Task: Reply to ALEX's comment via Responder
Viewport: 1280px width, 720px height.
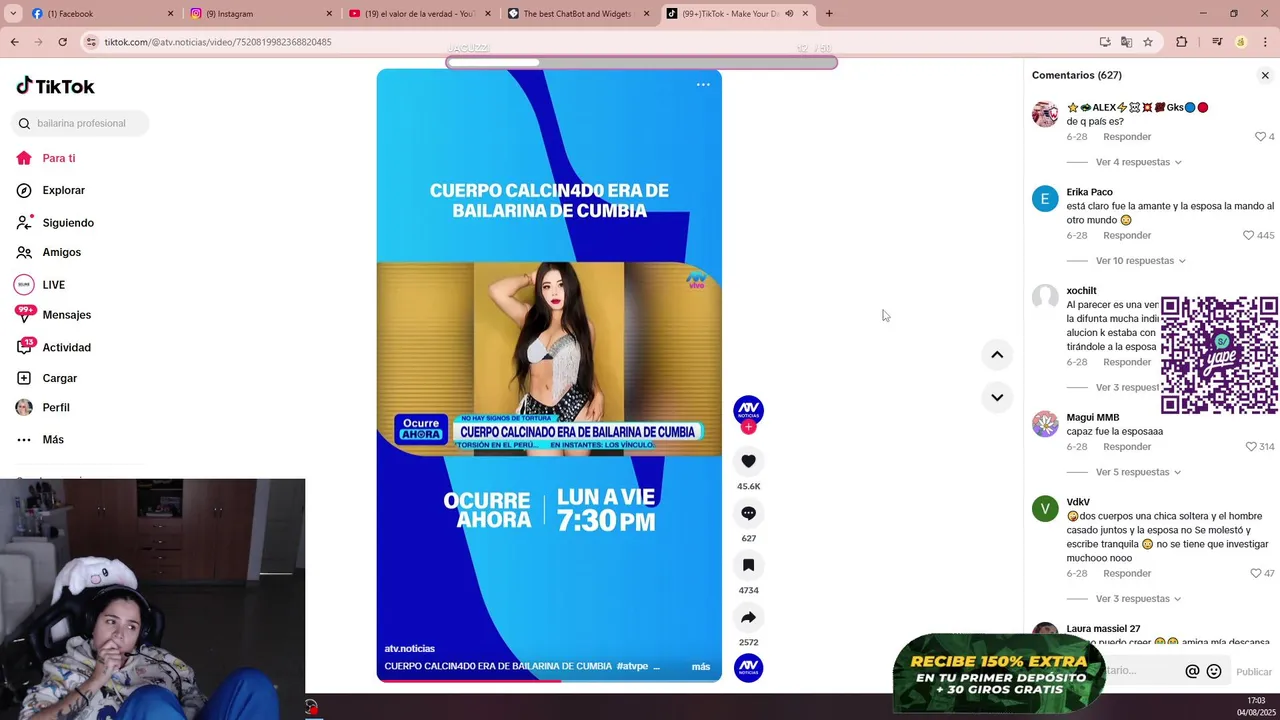Action: [1127, 137]
